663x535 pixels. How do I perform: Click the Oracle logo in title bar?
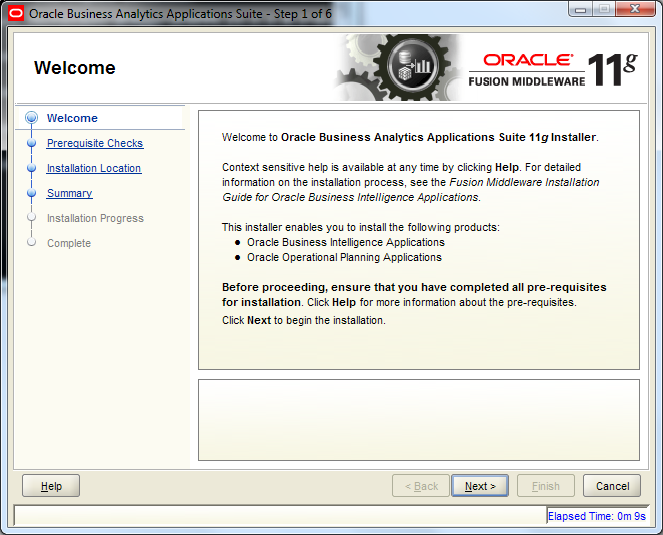[x=16, y=14]
